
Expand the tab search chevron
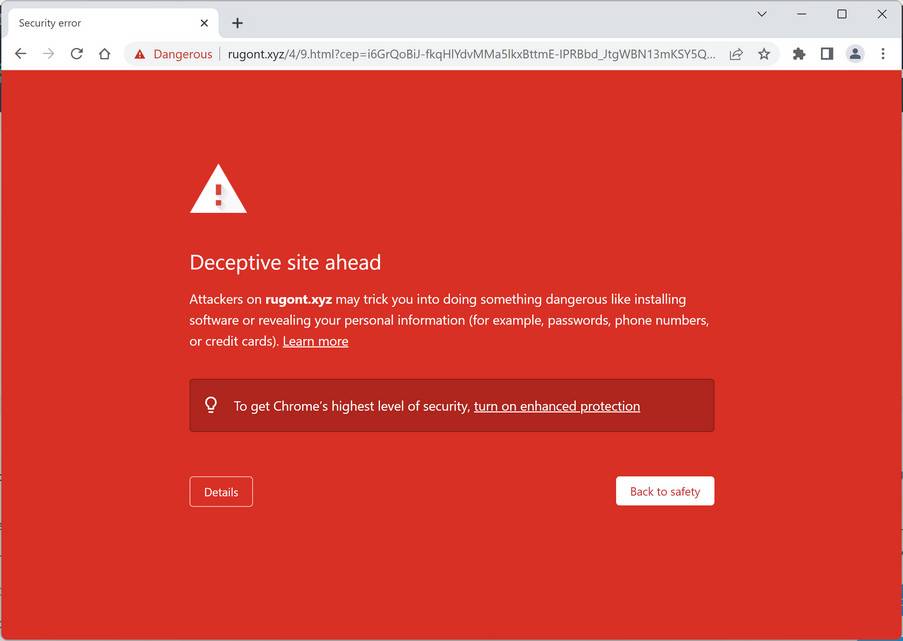tap(762, 14)
